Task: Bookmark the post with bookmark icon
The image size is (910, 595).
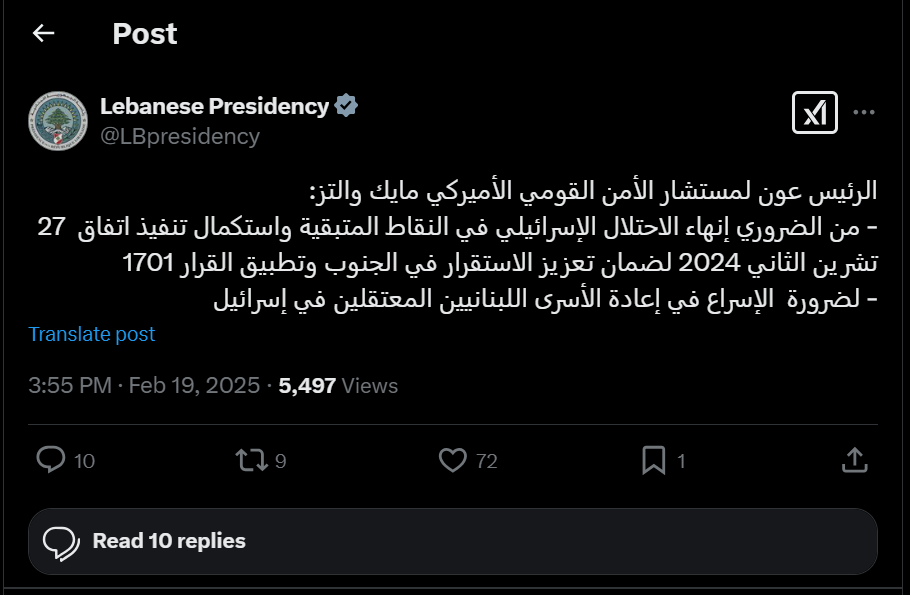Action: pyautogui.click(x=653, y=460)
